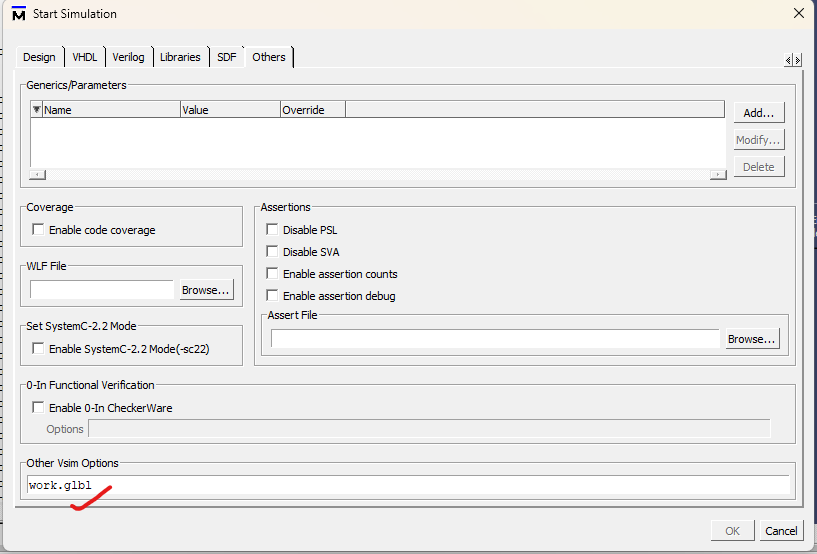This screenshot has height=554, width=817.
Task: Click the Override column header
Action: [x=313, y=109]
